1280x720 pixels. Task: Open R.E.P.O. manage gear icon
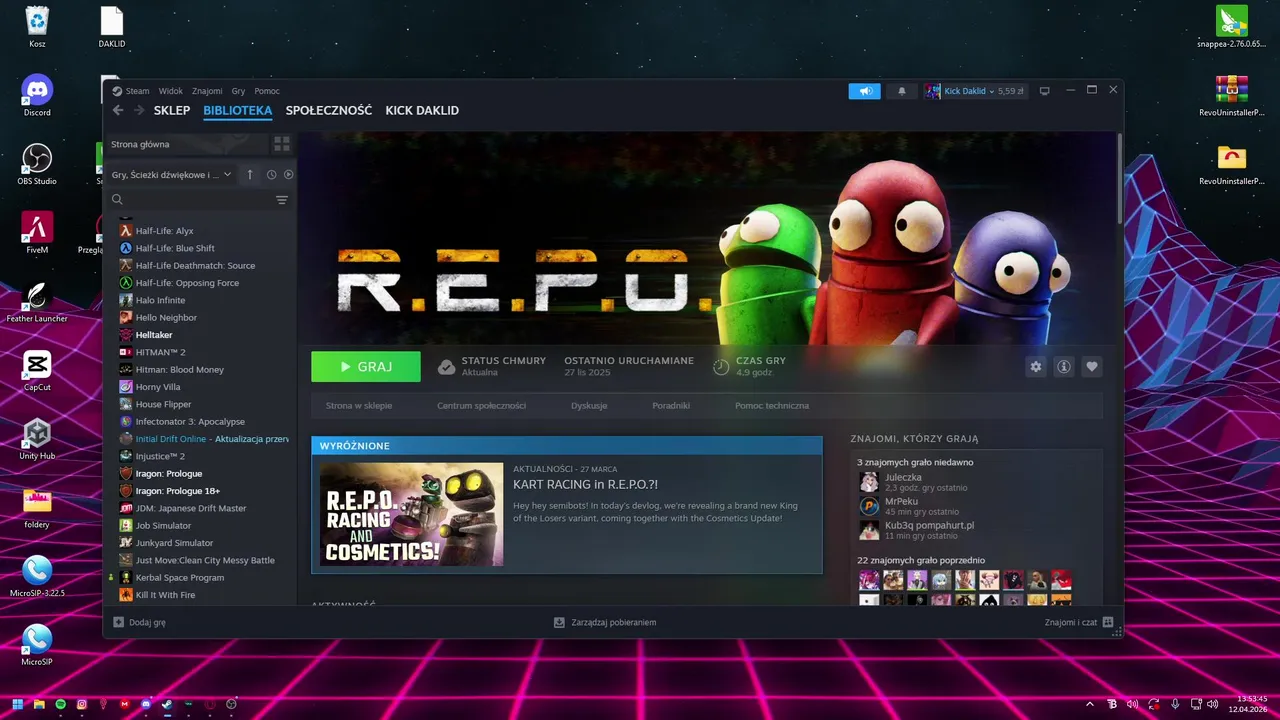1036,367
